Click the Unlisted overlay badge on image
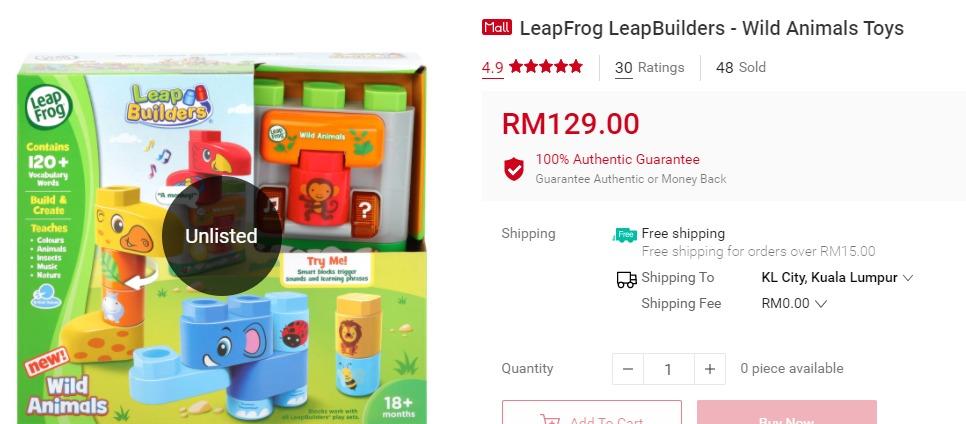966x424 pixels. point(222,236)
